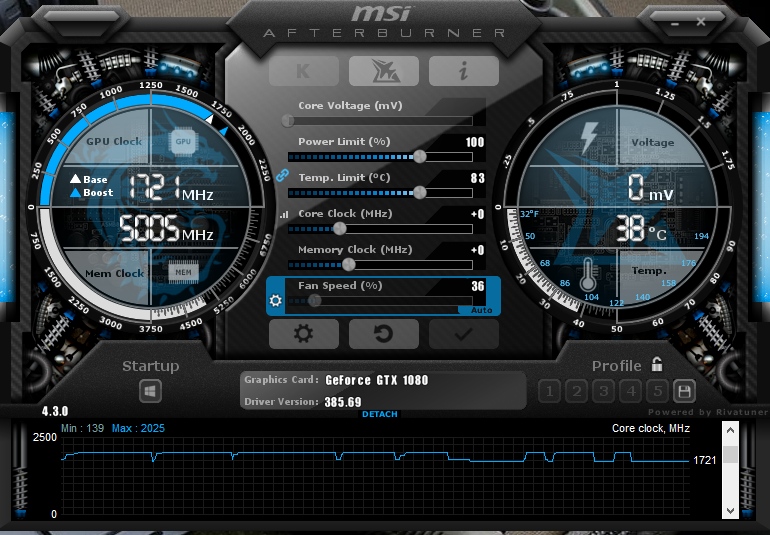Minimize the Afterburner window
The image size is (770, 535).
coord(675,23)
